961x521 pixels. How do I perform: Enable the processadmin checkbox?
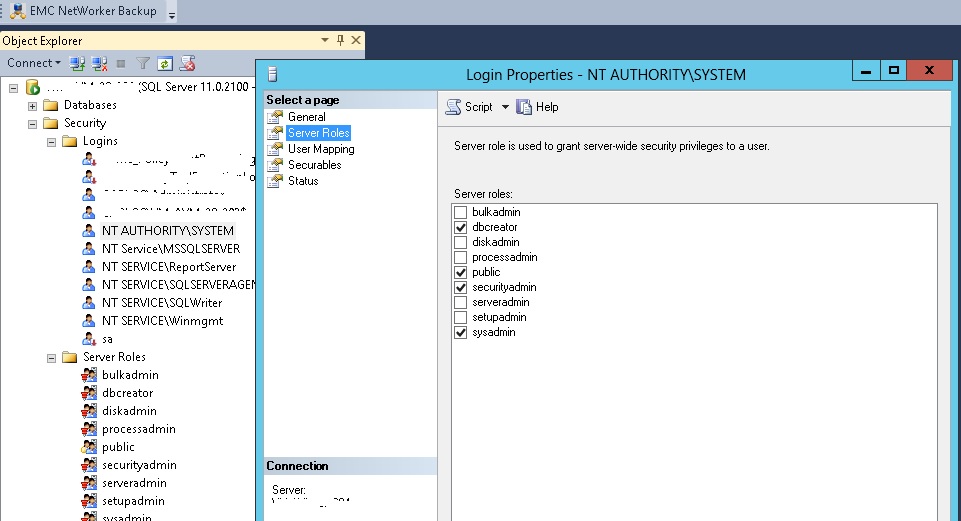(x=461, y=257)
